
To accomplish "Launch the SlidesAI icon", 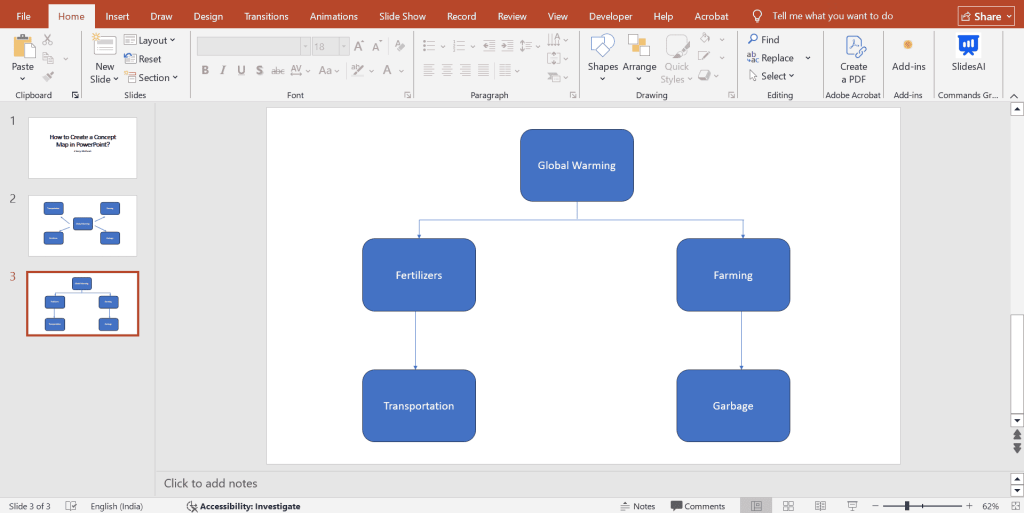I will (x=968, y=46).
